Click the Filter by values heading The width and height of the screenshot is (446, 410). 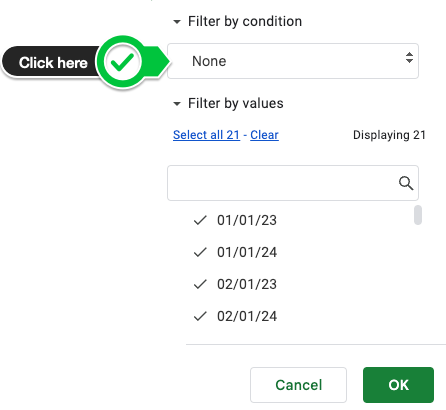(x=236, y=103)
